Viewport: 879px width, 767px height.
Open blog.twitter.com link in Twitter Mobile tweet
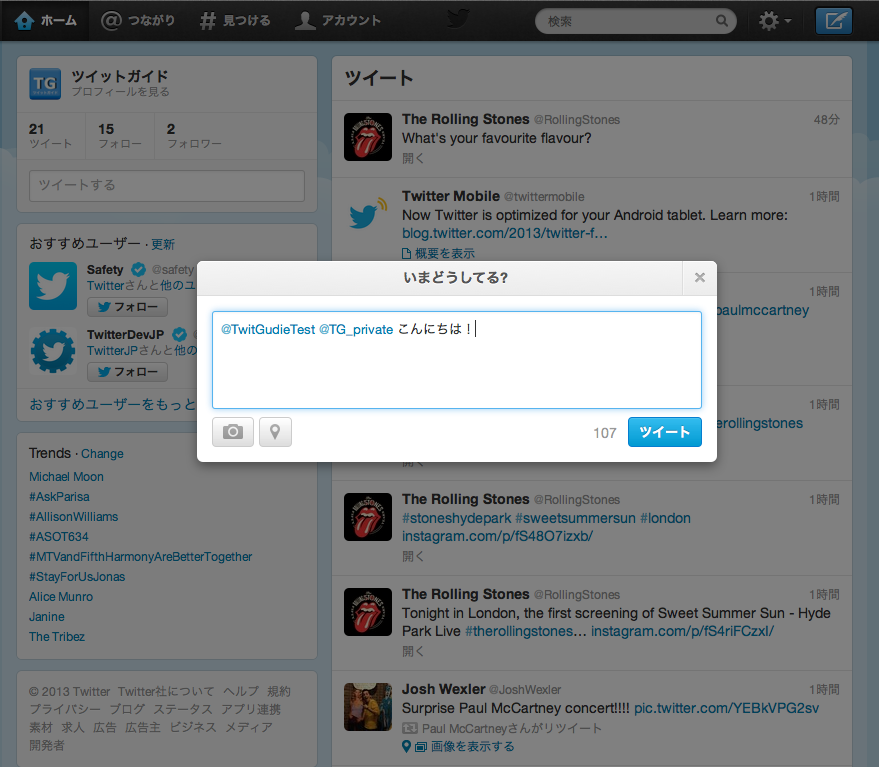[505, 233]
